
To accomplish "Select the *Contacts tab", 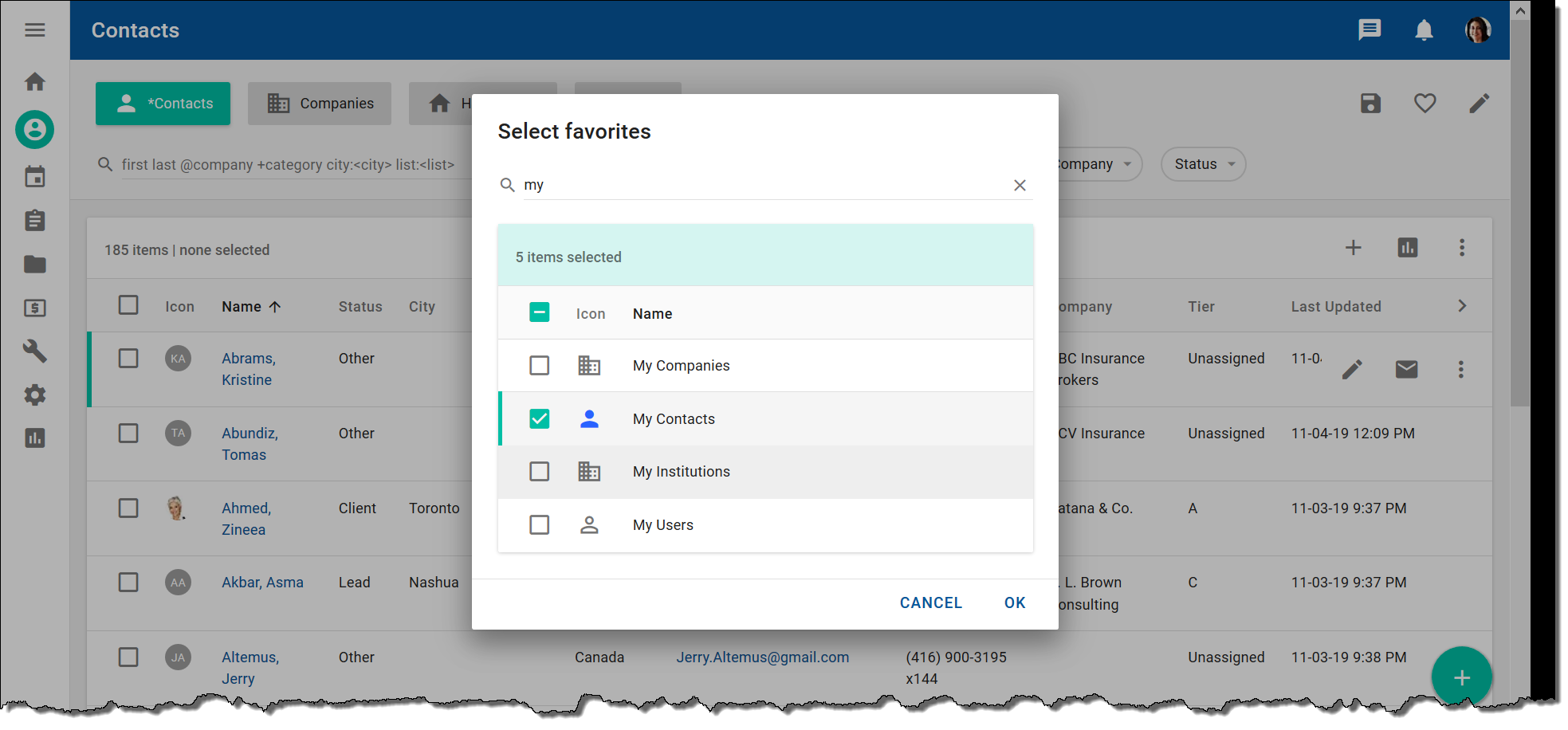I will (163, 104).
